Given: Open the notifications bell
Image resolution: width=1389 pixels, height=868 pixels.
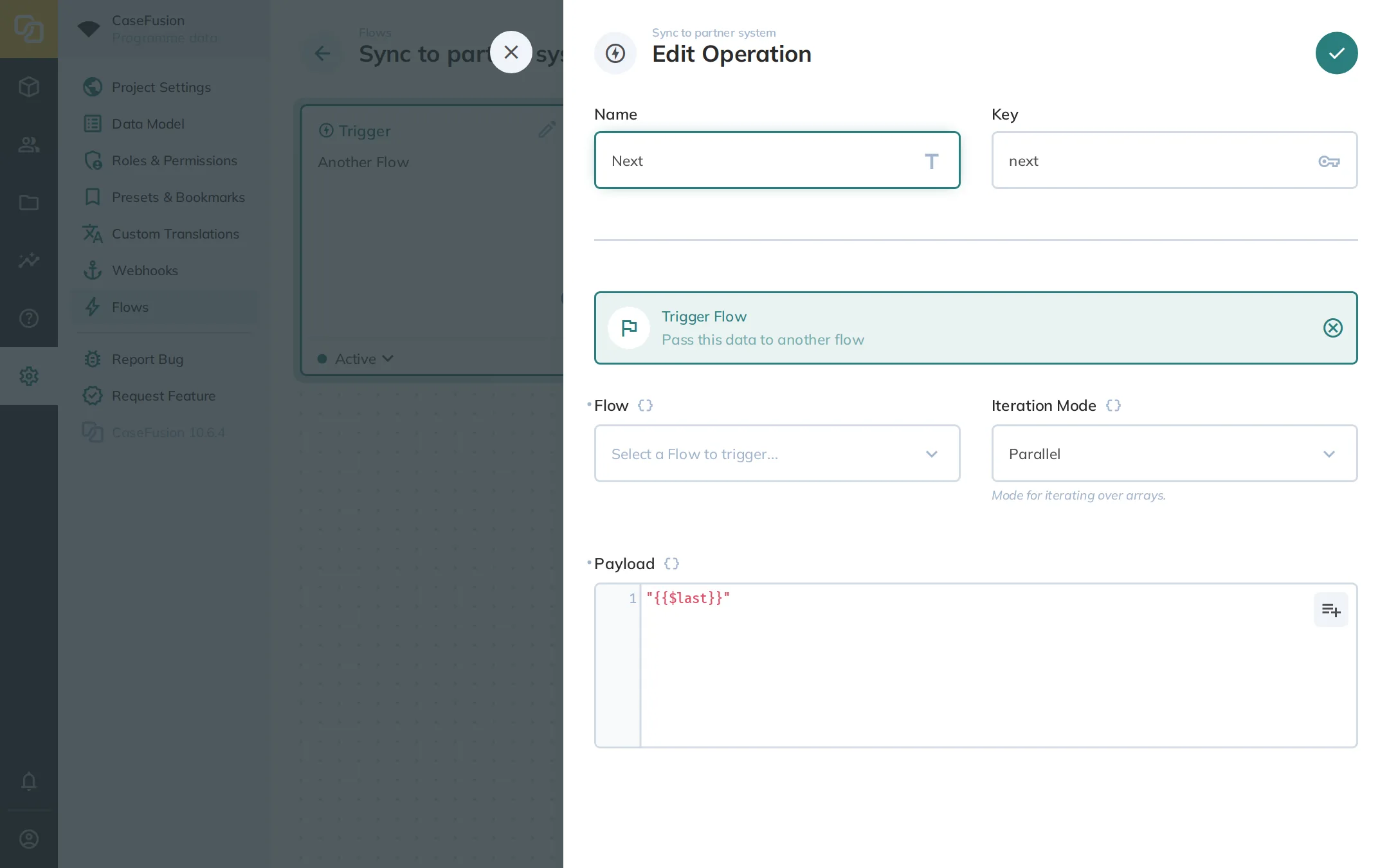Looking at the screenshot, I should pos(29,781).
